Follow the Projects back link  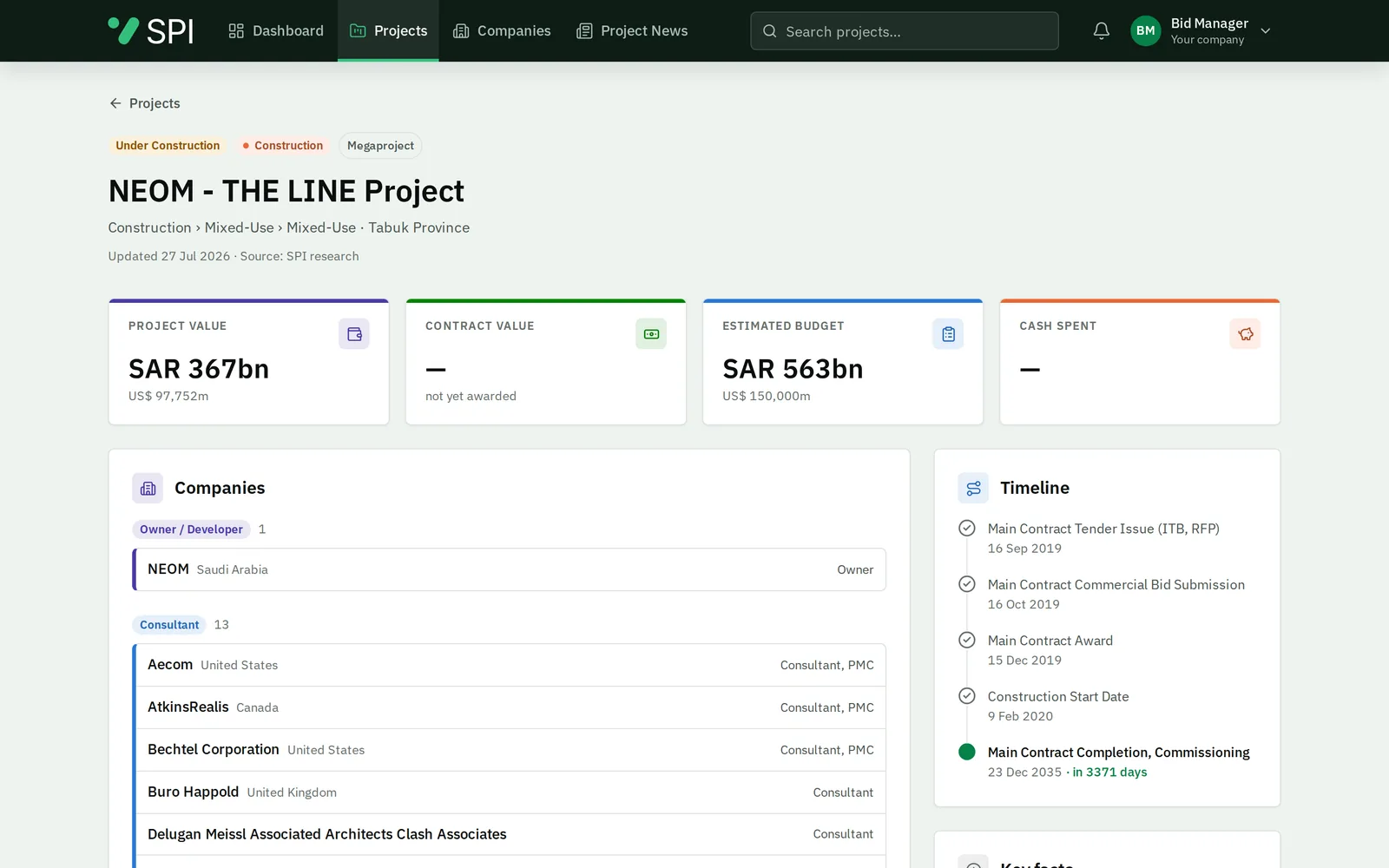144,103
